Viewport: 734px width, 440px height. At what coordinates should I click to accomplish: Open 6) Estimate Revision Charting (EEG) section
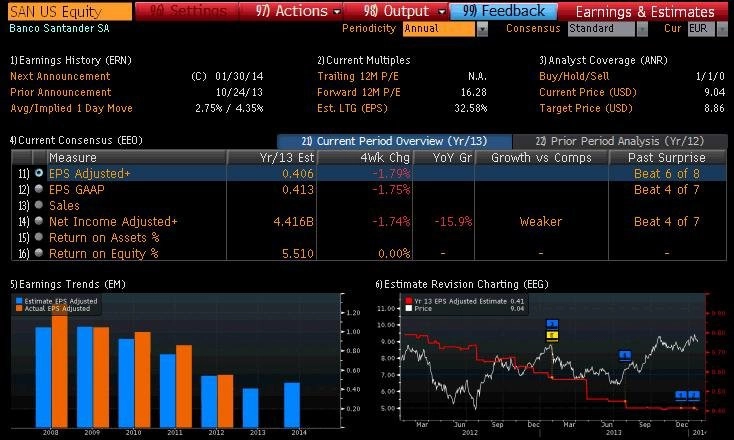point(462,285)
